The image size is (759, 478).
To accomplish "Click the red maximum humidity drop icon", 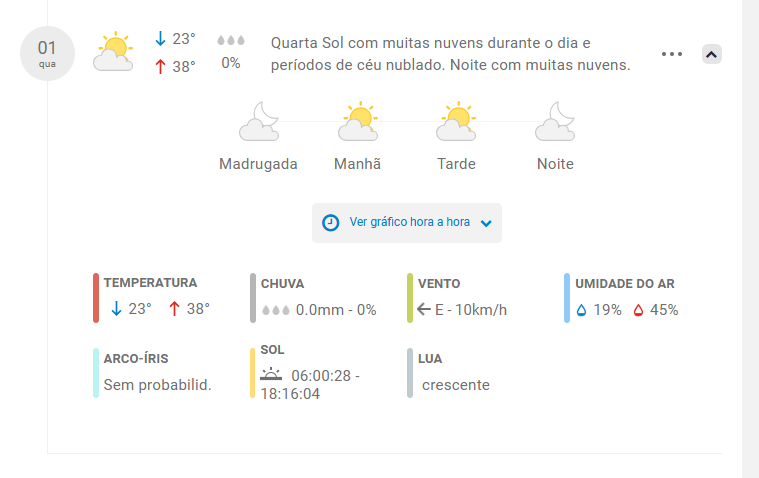I will tap(638, 310).
